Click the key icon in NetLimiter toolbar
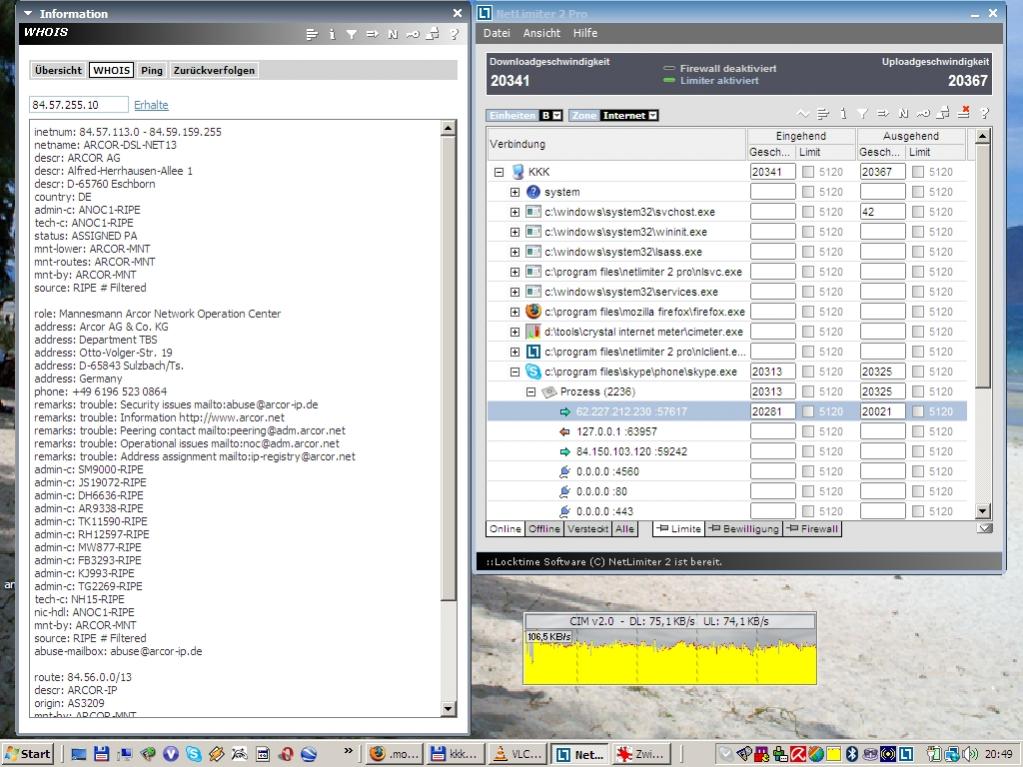This screenshot has height=767, width=1023. tap(923, 114)
